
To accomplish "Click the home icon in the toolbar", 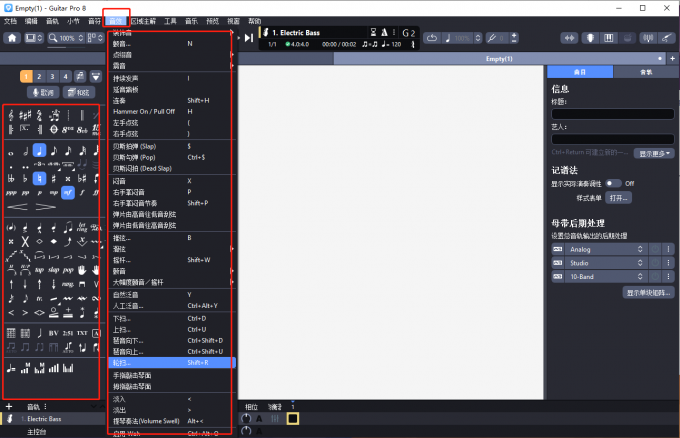I will click(13, 38).
